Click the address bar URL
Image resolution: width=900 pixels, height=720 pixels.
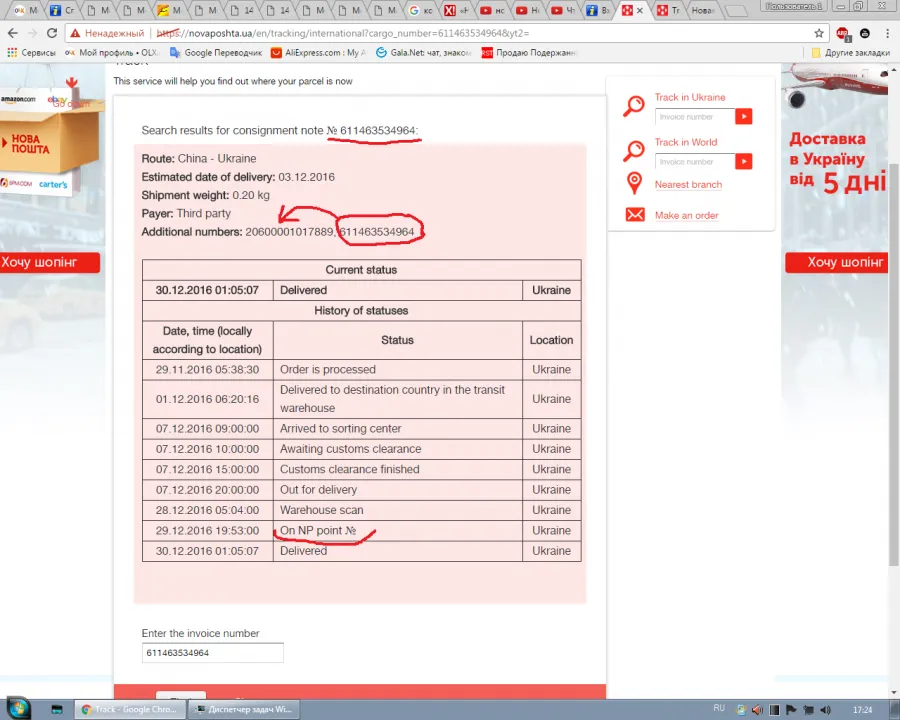343,33
